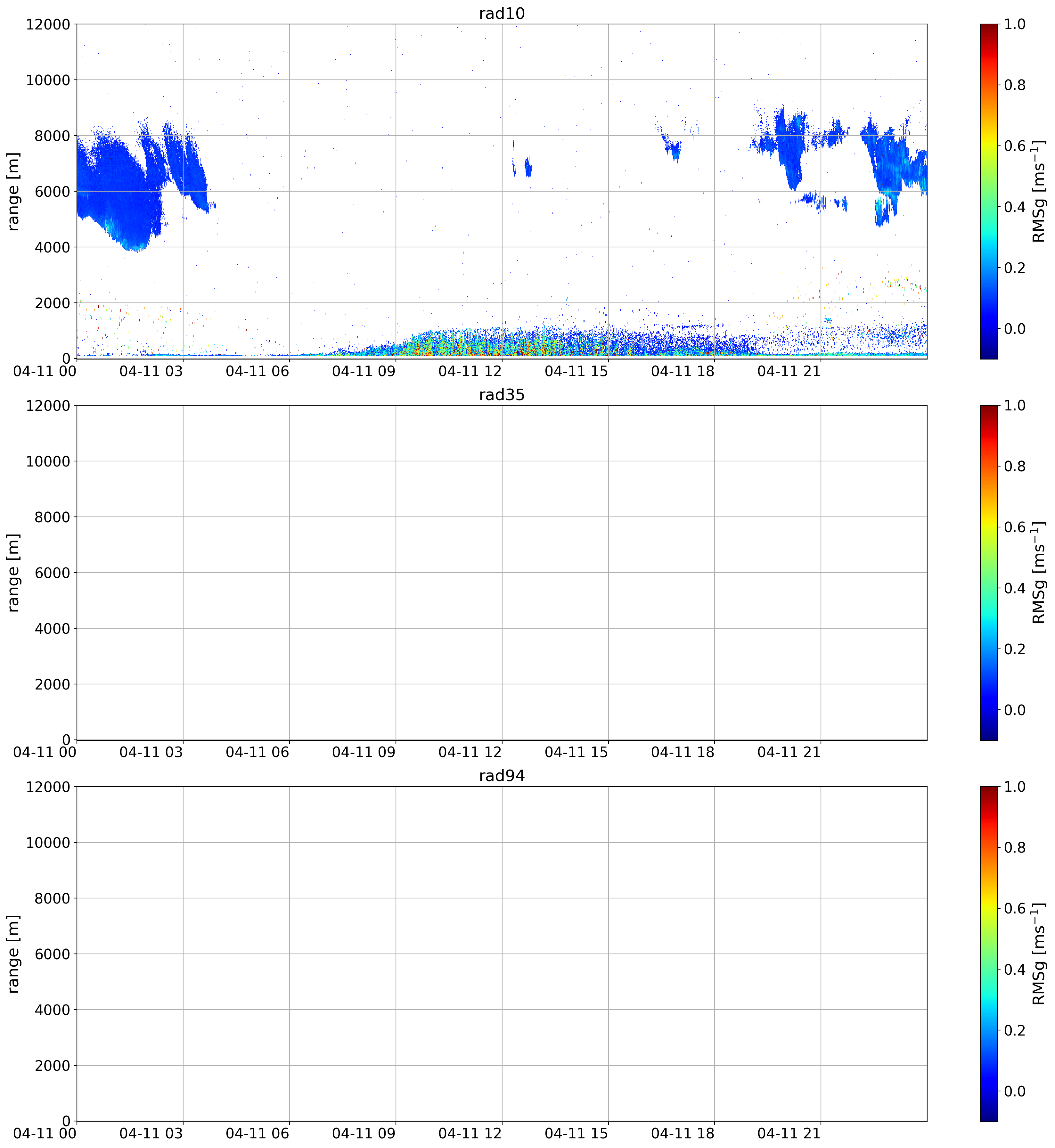
Task: Click the 12000 y-tick on rad10 plot
Action: [48, 24]
